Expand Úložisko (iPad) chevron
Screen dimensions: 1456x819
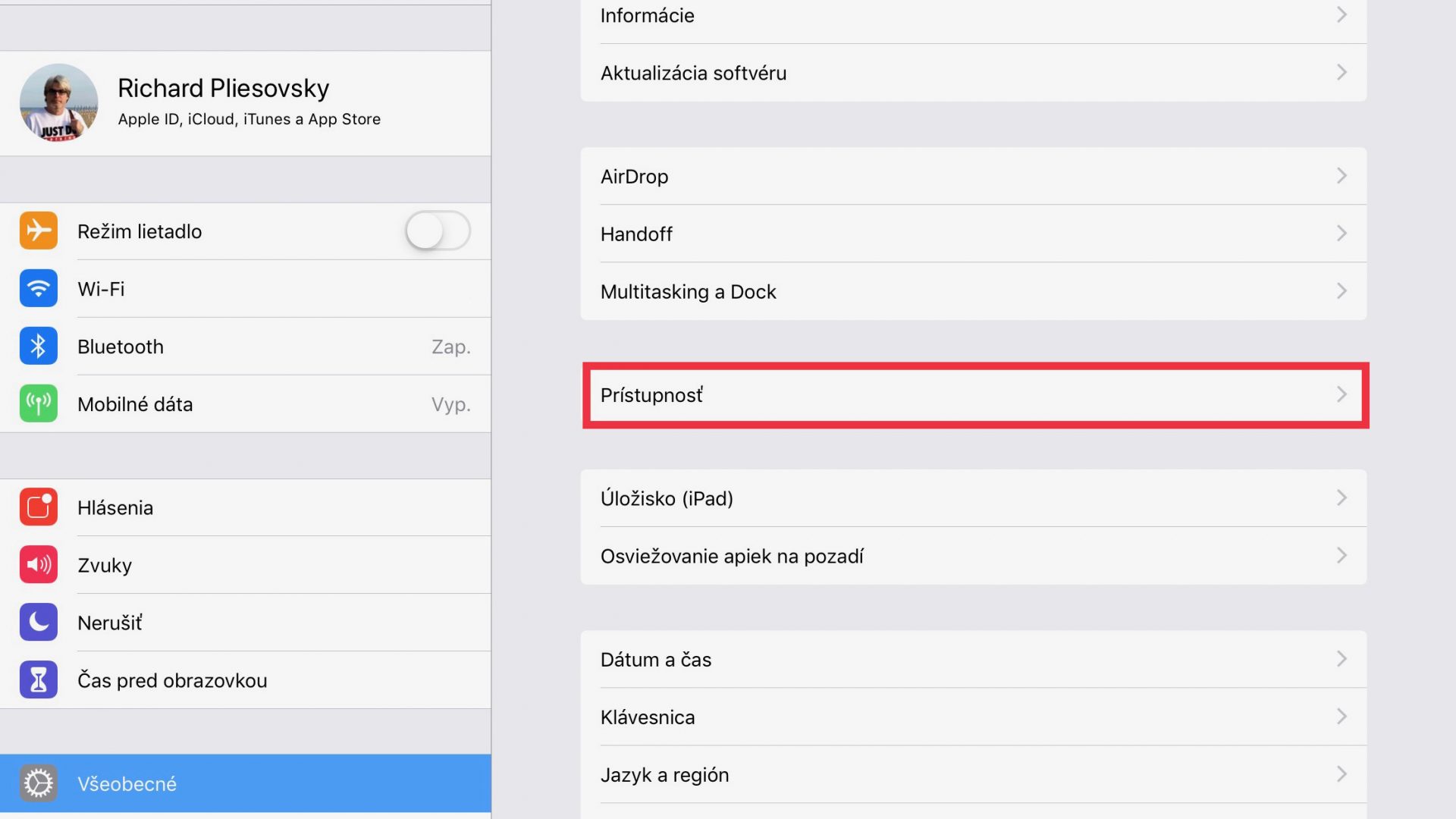pos(1341,497)
